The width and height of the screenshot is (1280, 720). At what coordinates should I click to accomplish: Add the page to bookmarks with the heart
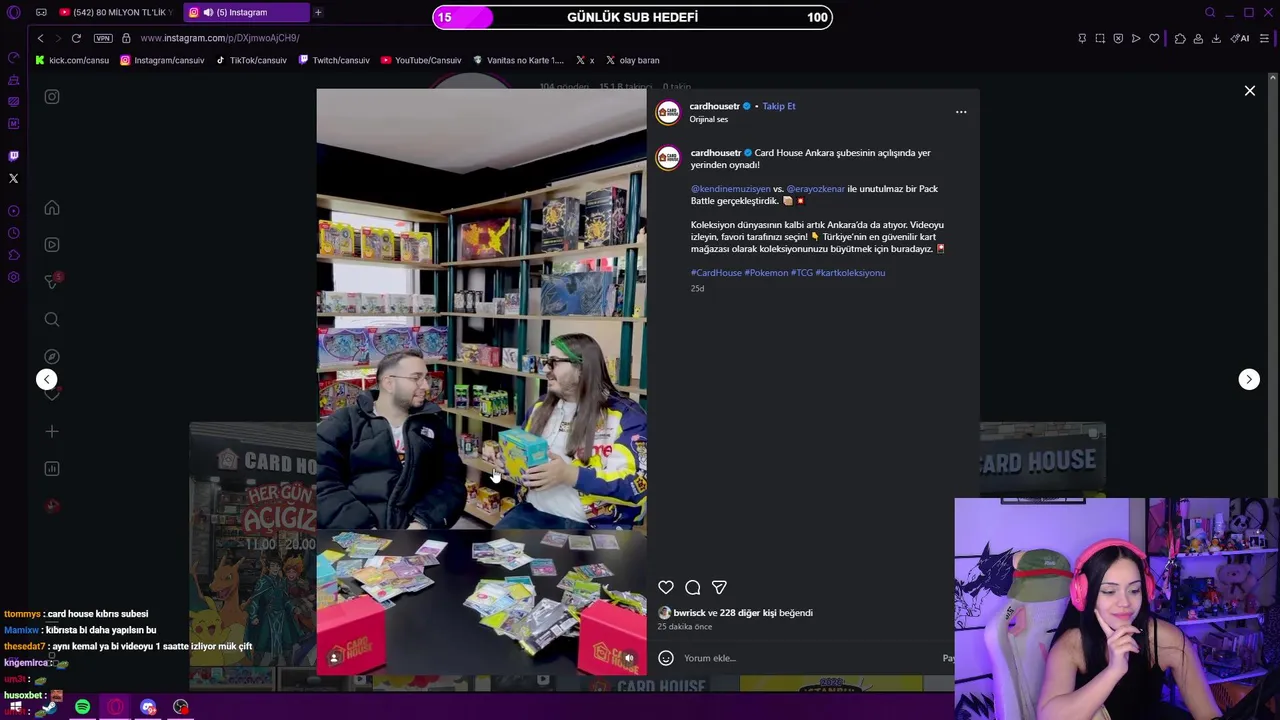(x=1154, y=38)
